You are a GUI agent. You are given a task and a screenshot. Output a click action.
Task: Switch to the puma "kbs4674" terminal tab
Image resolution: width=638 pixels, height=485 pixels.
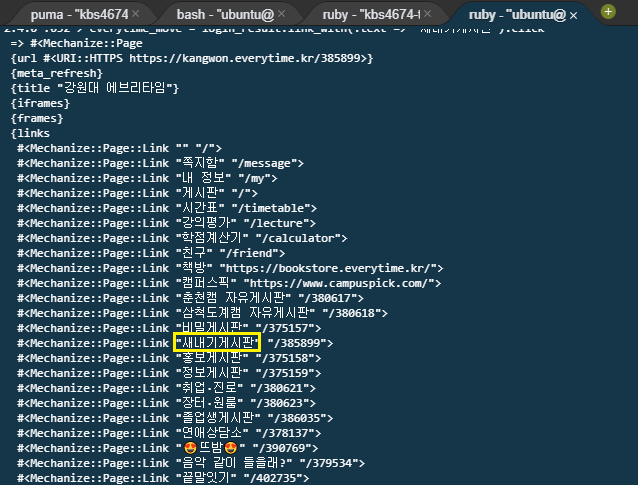click(79, 15)
